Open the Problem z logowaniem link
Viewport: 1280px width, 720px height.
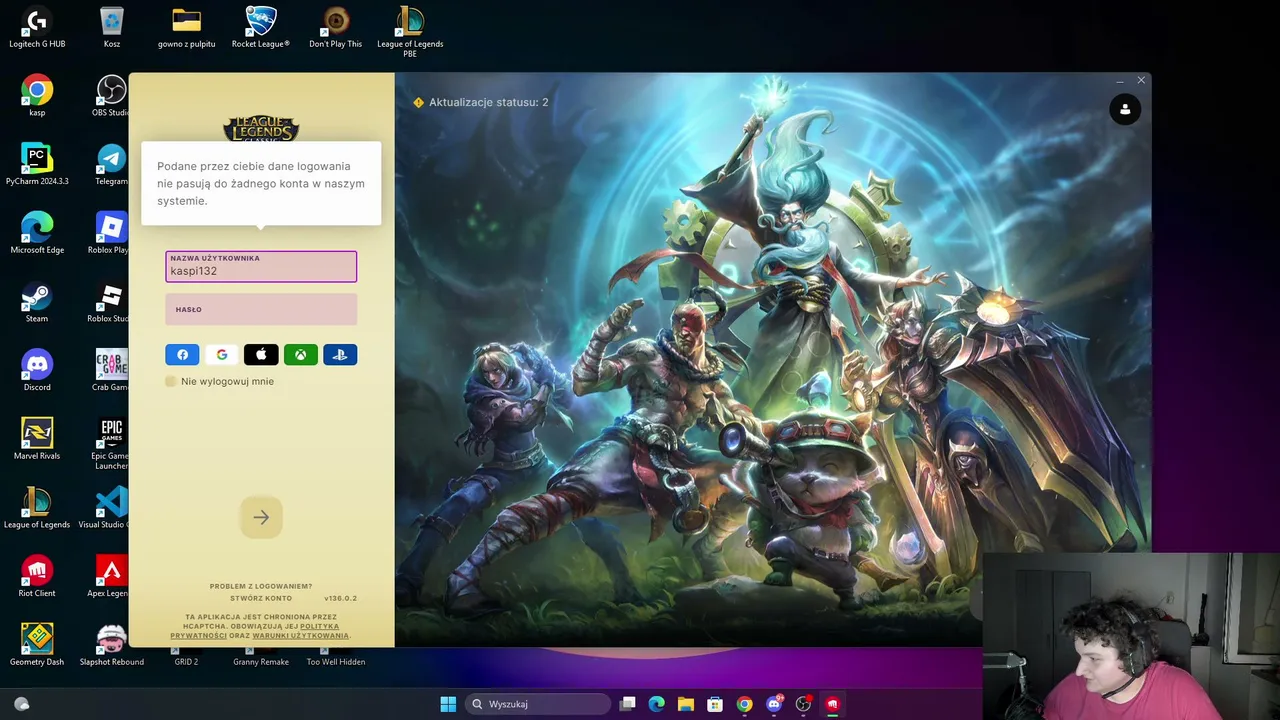click(x=261, y=586)
